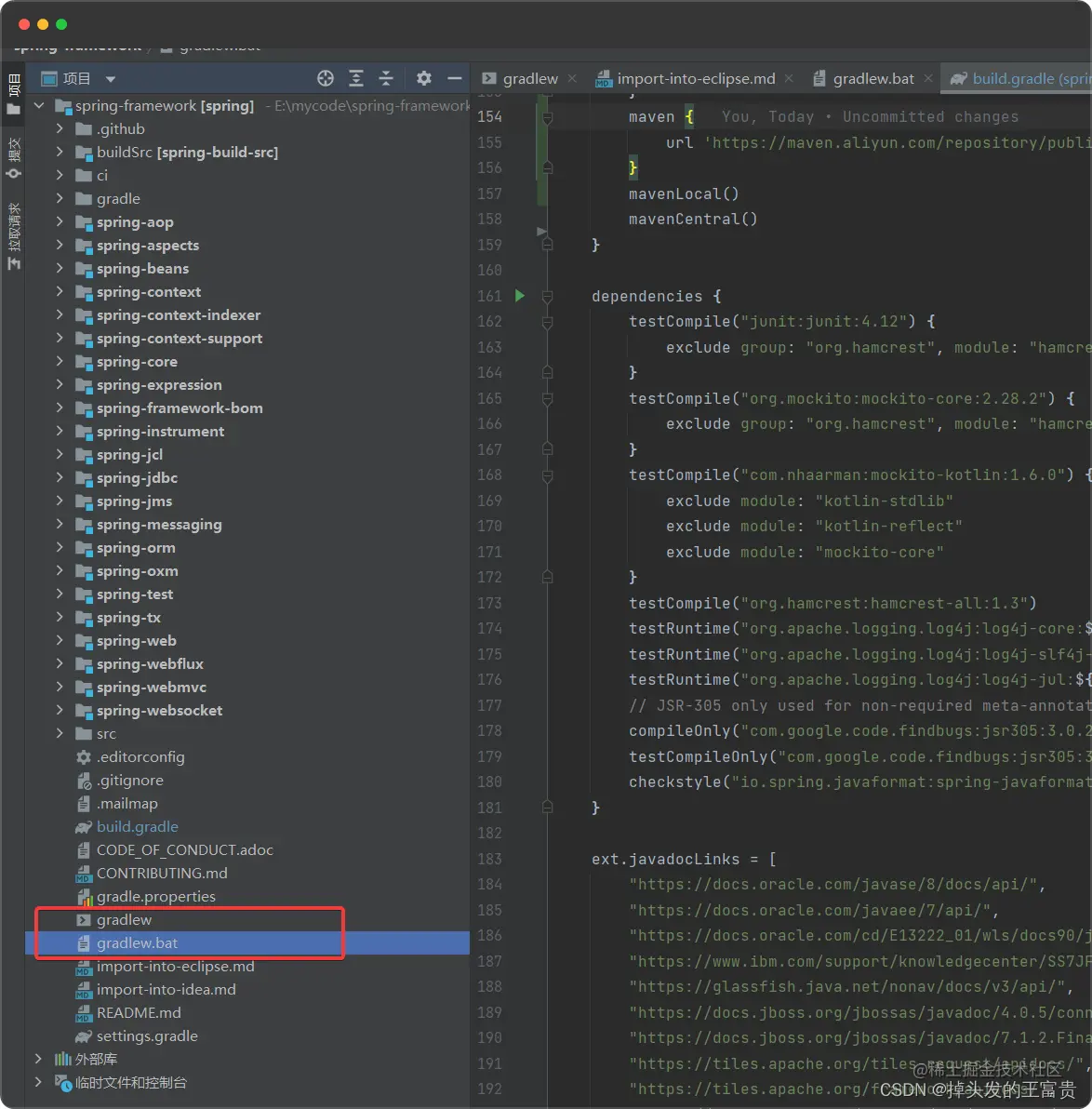
Task: Open the Pull Requests sidebar button
Action: (13, 236)
